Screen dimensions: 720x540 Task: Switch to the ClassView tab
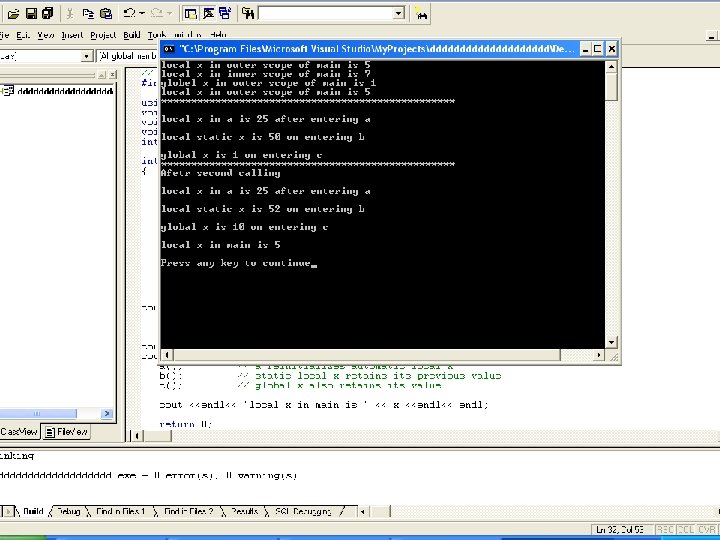click(19, 432)
